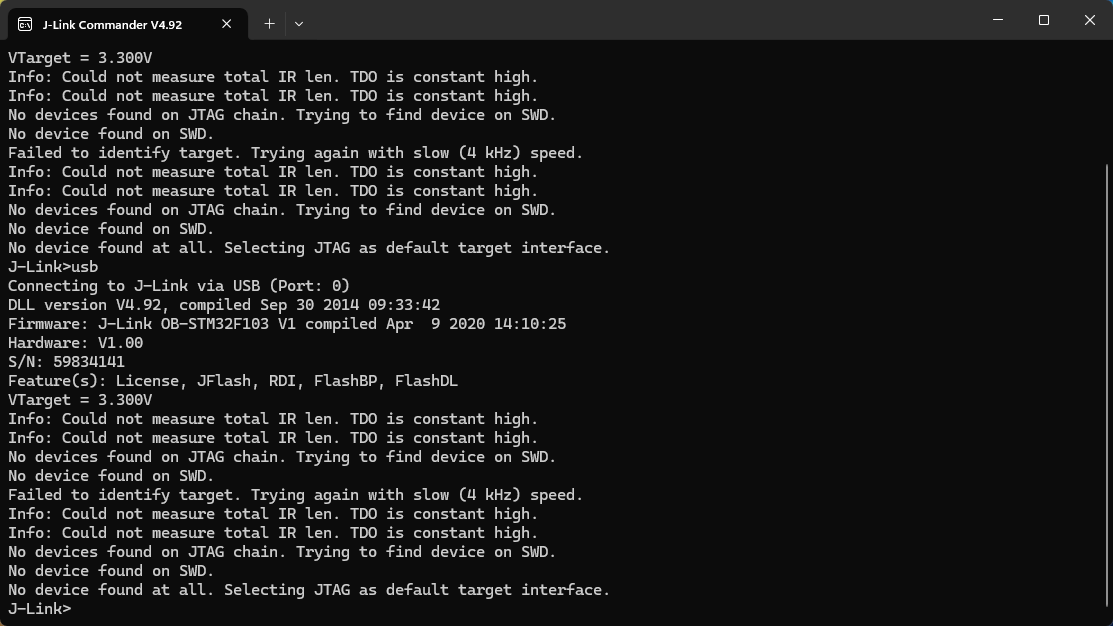Open a new tab with the plus button
The image size is (1113, 626).
tap(269, 23)
